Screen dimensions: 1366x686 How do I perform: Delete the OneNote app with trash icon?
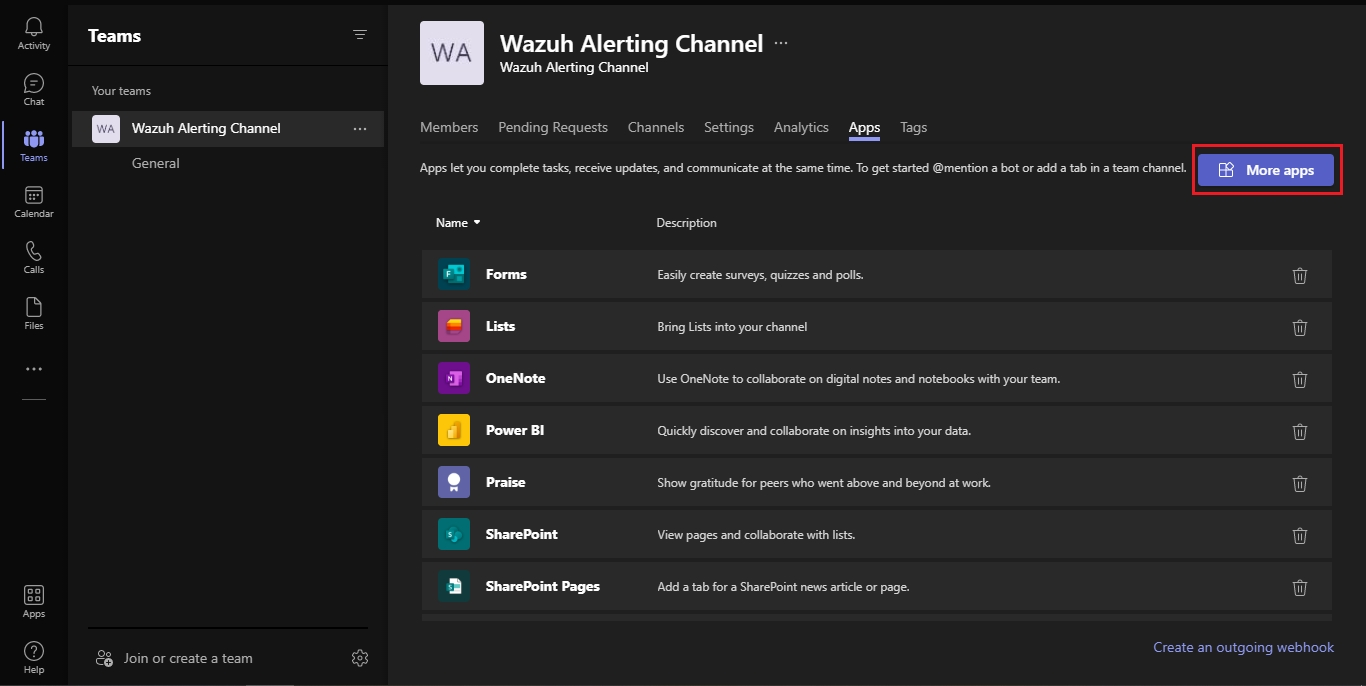pos(1300,380)
